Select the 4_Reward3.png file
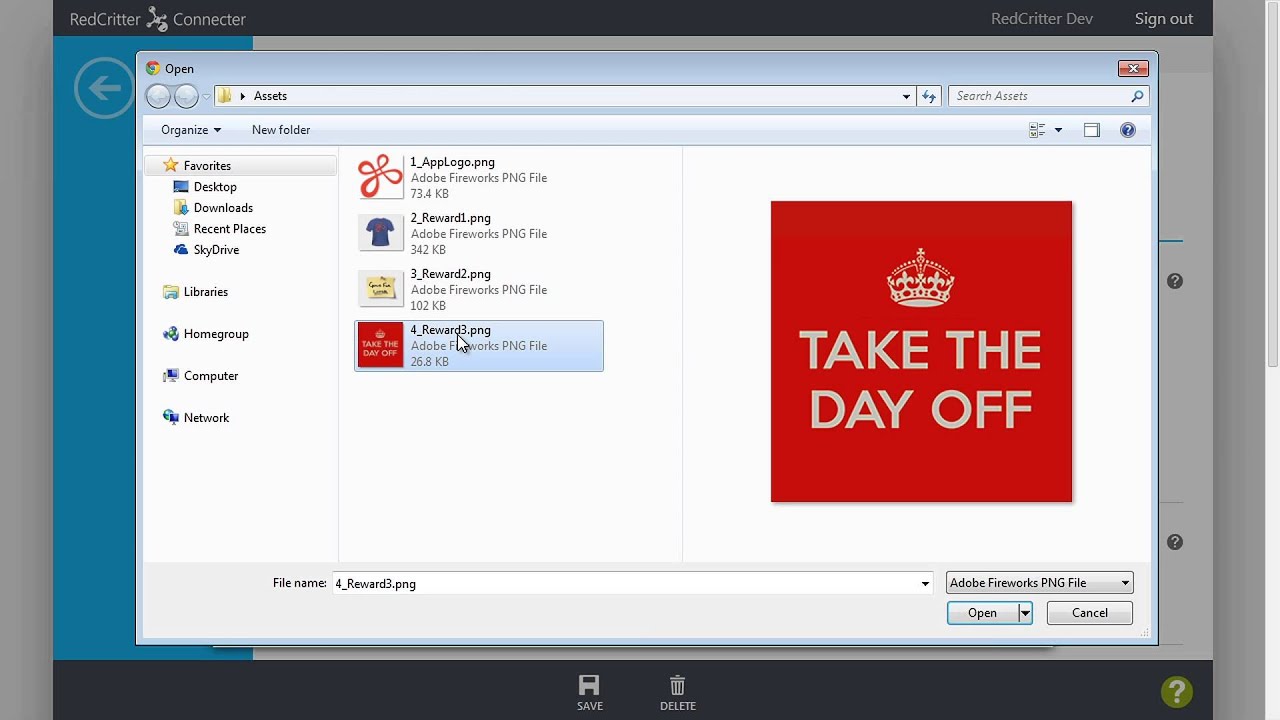 479,346
